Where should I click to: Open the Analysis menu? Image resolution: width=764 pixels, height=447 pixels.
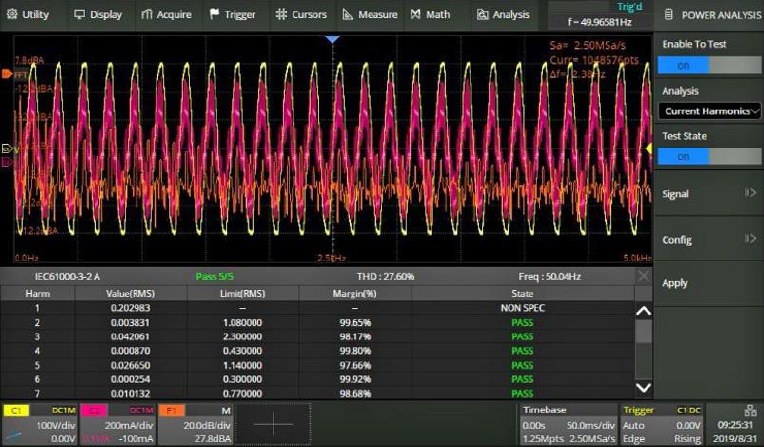(x=503, y=15)
